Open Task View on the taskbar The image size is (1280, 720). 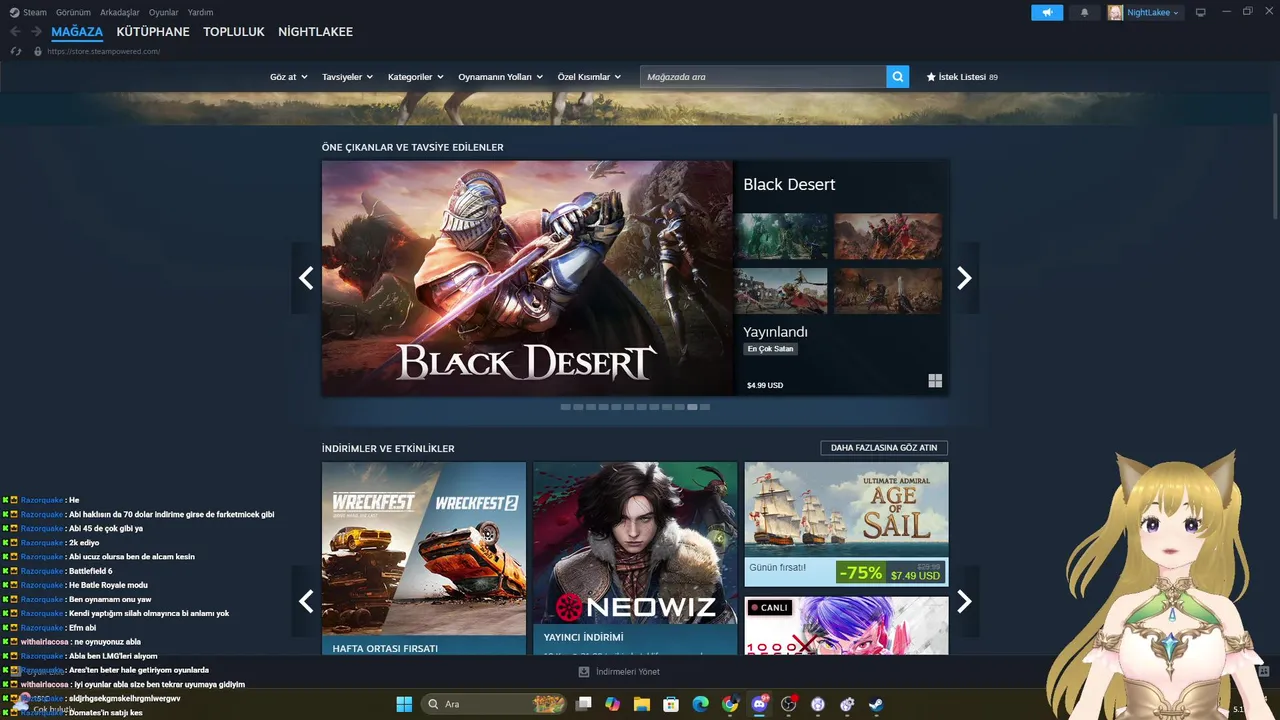click(x=583, y=704)
